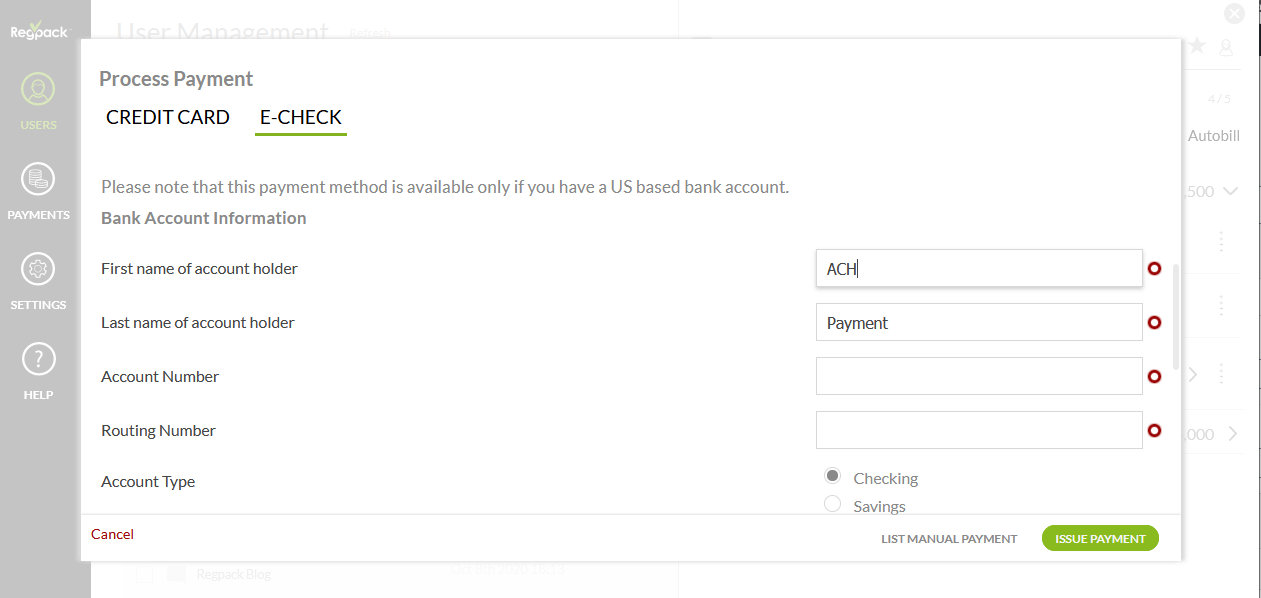Open the Users section in sidebar
Screen dimensions: 1261x598
point(38,92)
